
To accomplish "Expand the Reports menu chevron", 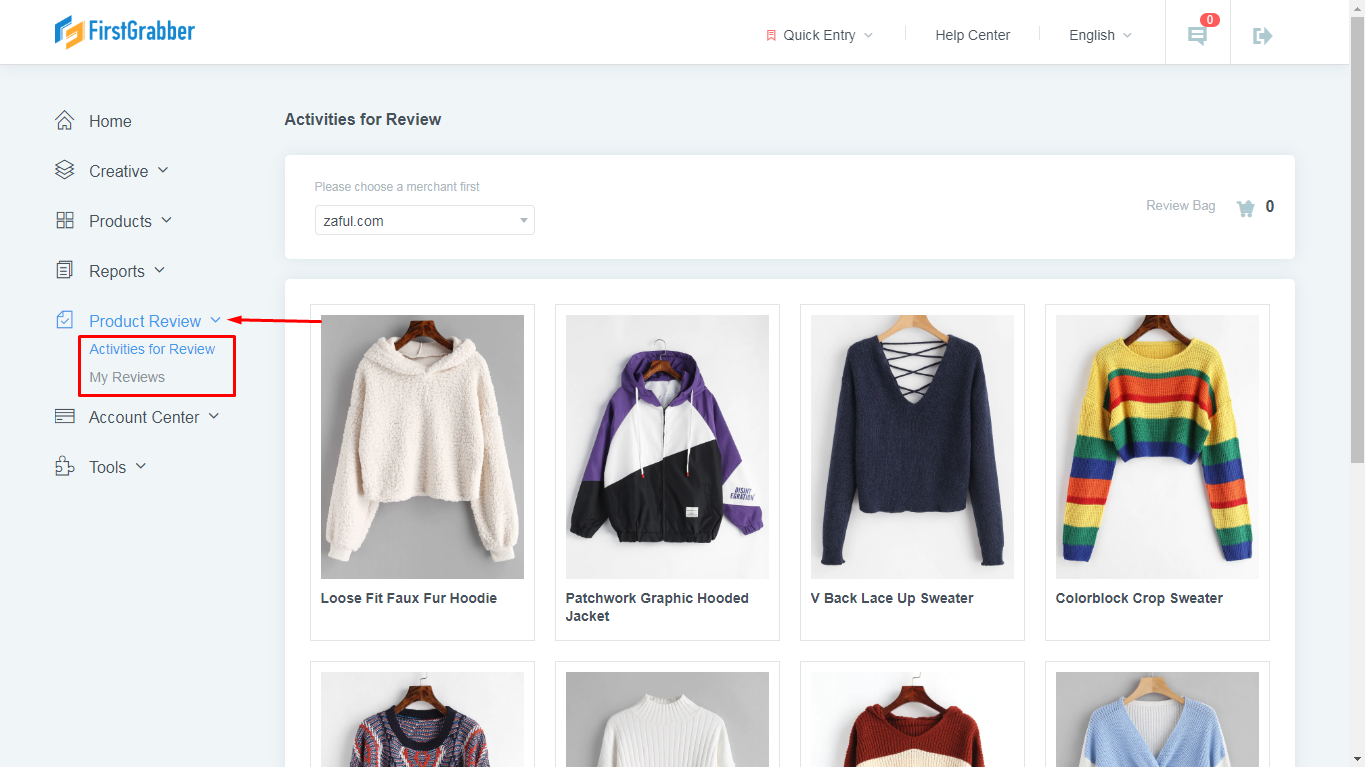I will [159, 270].
